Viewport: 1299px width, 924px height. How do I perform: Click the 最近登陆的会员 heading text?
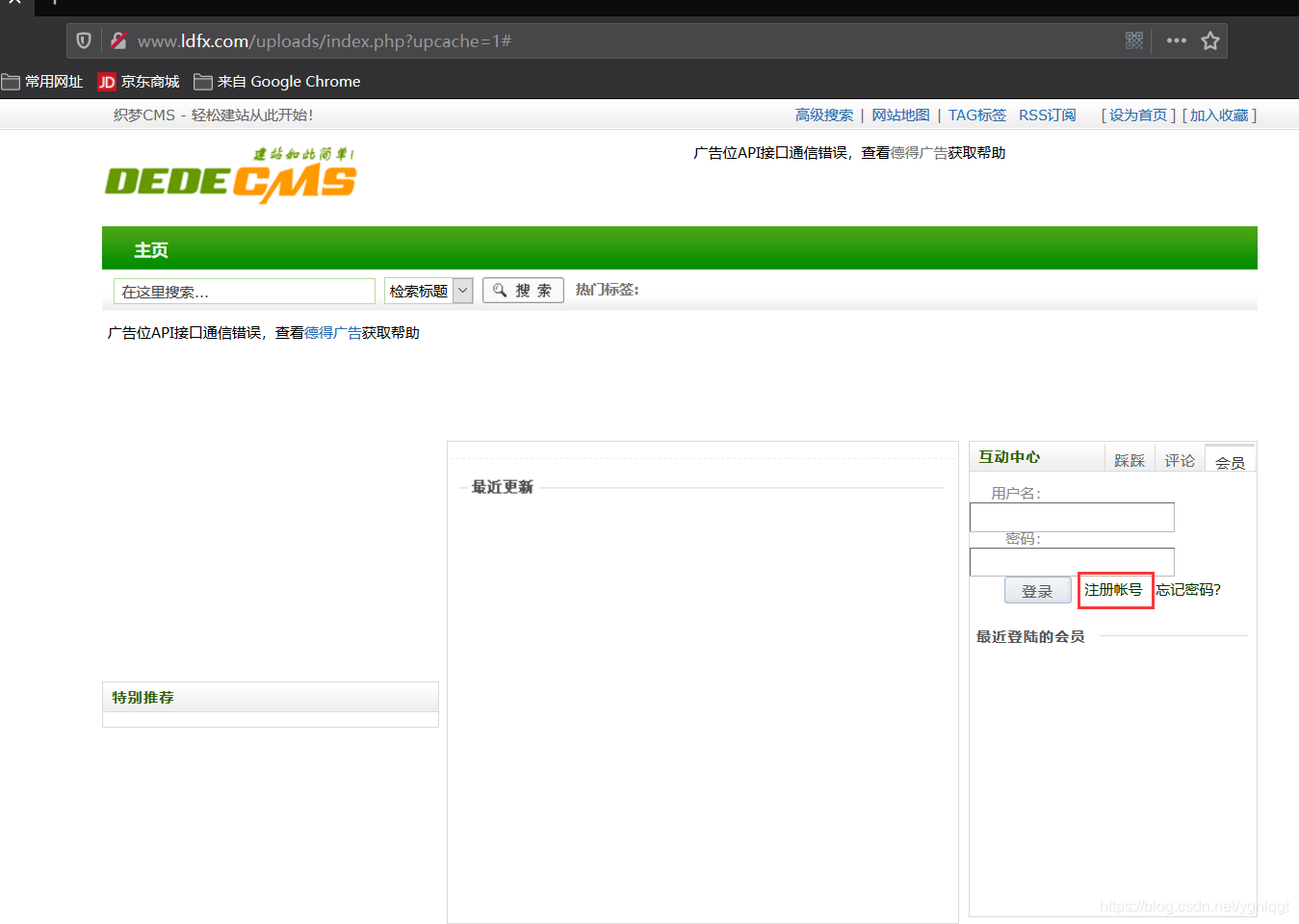tap(1030, 636)
